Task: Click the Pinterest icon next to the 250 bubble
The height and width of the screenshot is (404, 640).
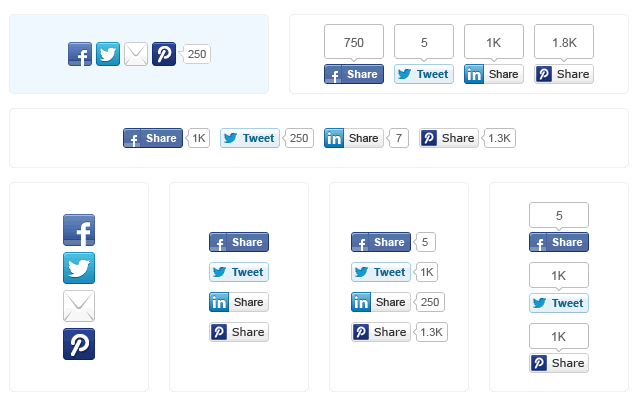Action: click(164, 54)
